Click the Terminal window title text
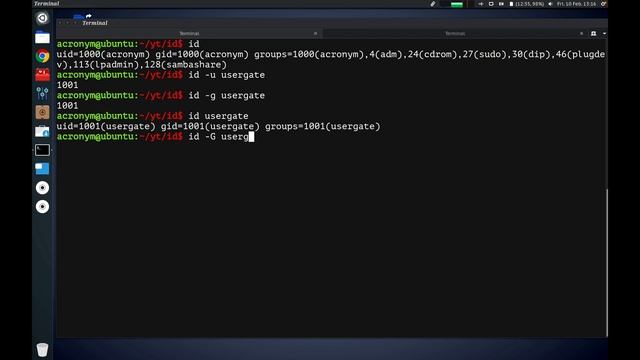 coord(95,23)
